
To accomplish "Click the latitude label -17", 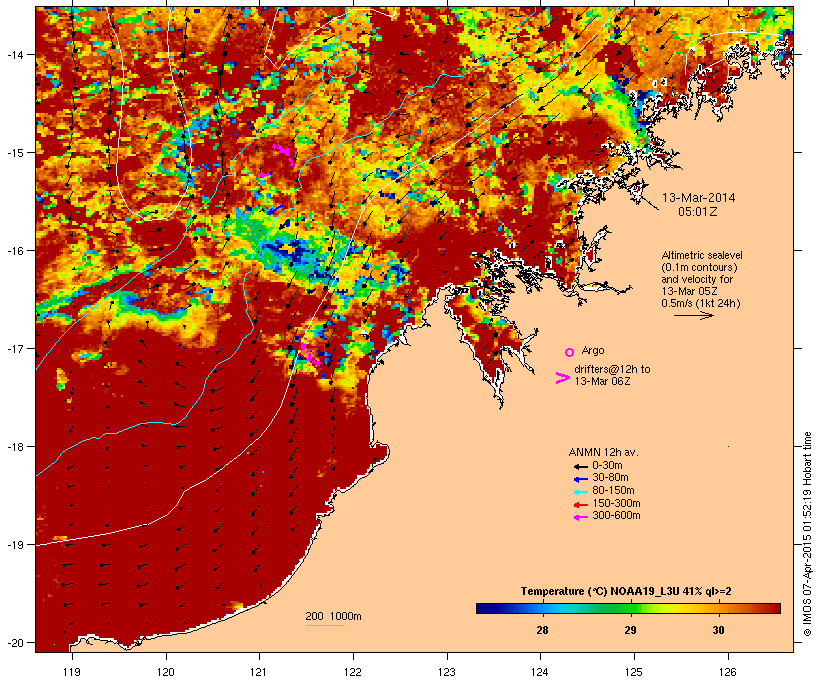I will coord(14,348).
